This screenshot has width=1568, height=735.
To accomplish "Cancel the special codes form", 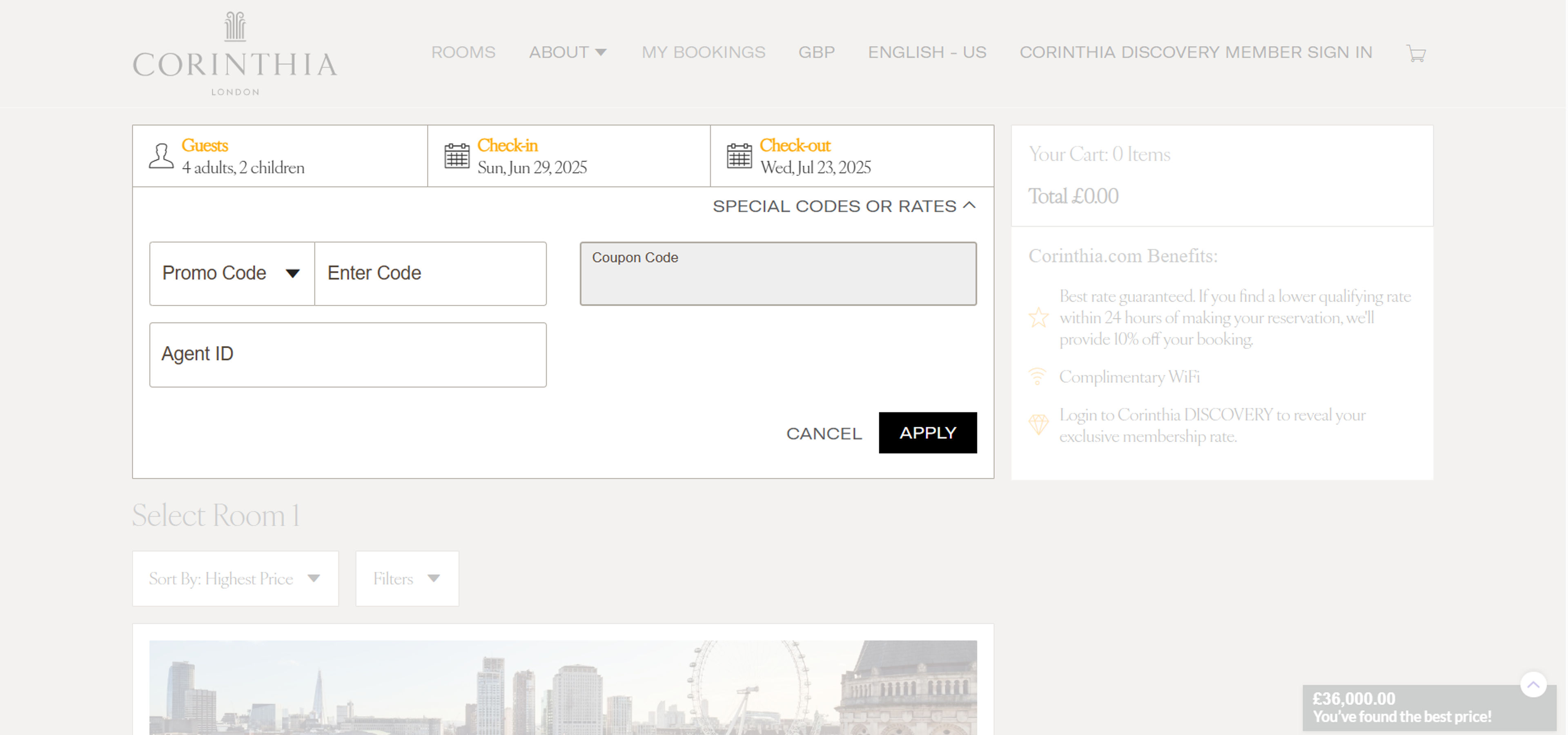I will tap(824, 433).
